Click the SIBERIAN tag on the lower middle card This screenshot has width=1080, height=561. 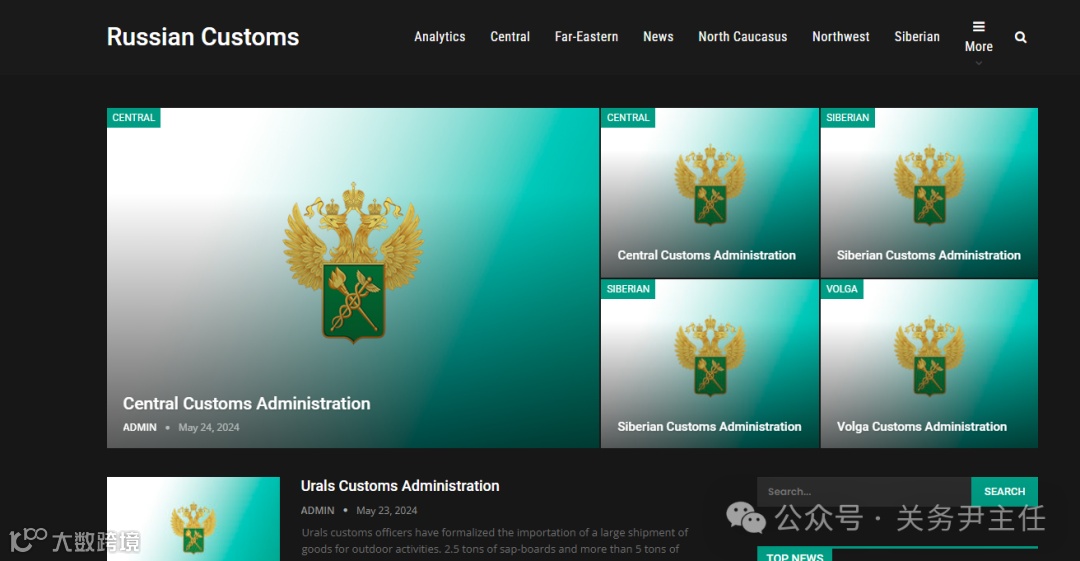pyautogui.click(x=628, y=289)
